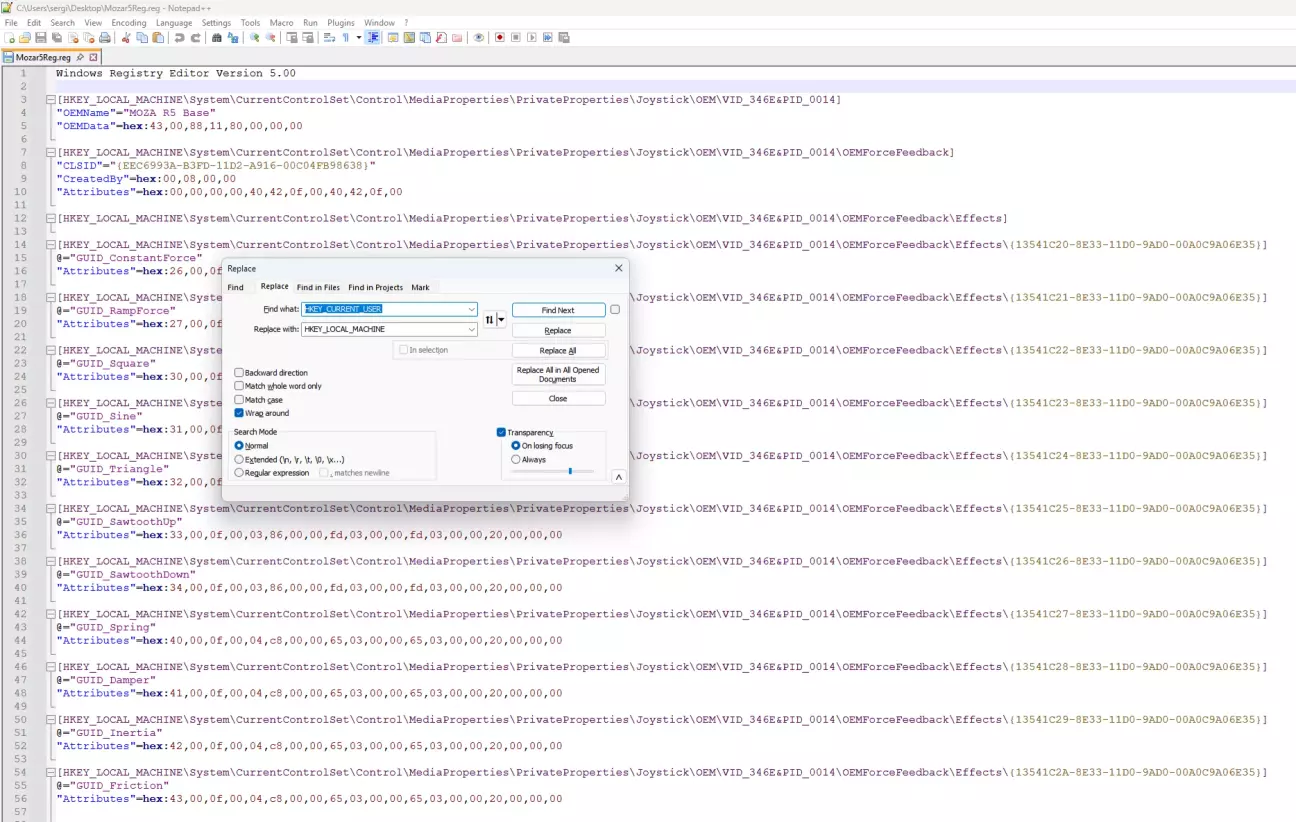The width and height of the screenshot is (1296, 822).
Task: Select the Normal search mode
Action: coord(239,446)
